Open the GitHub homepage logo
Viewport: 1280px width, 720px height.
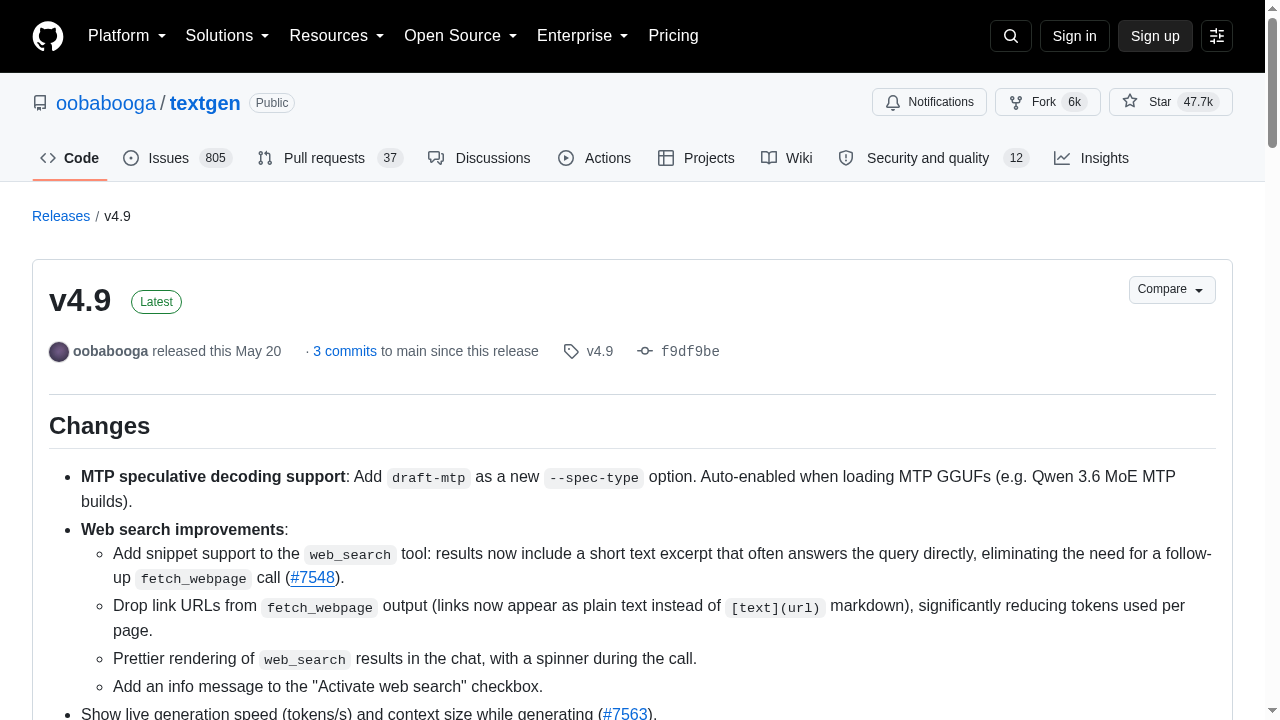(48, 36)
